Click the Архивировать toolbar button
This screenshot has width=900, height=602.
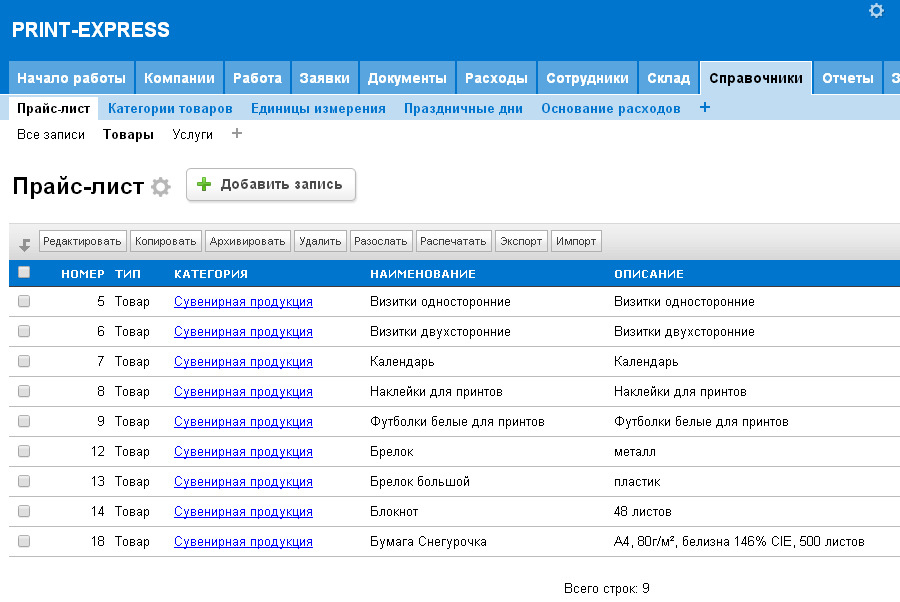247,241
